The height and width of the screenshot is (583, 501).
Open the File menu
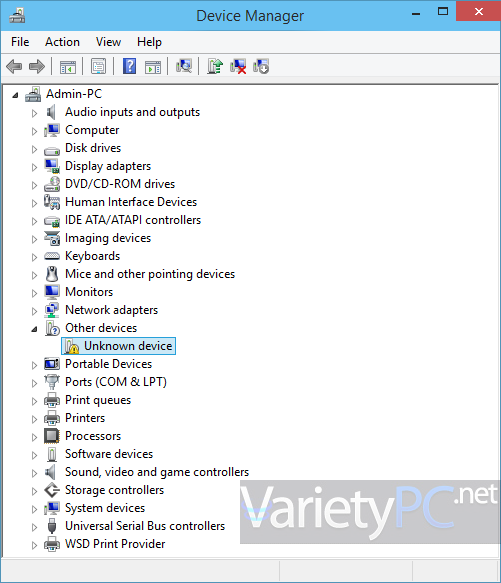(x=20, y=42)
